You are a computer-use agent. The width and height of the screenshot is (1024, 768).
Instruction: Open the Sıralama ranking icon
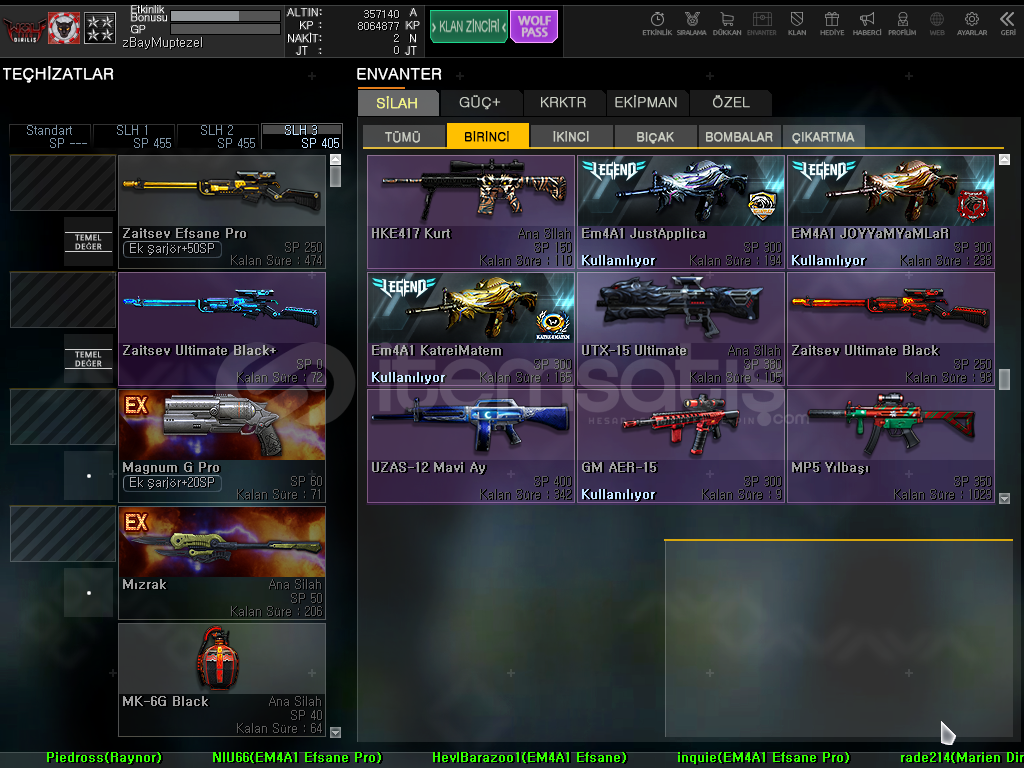pyautogui.click(x=692, y=24)
